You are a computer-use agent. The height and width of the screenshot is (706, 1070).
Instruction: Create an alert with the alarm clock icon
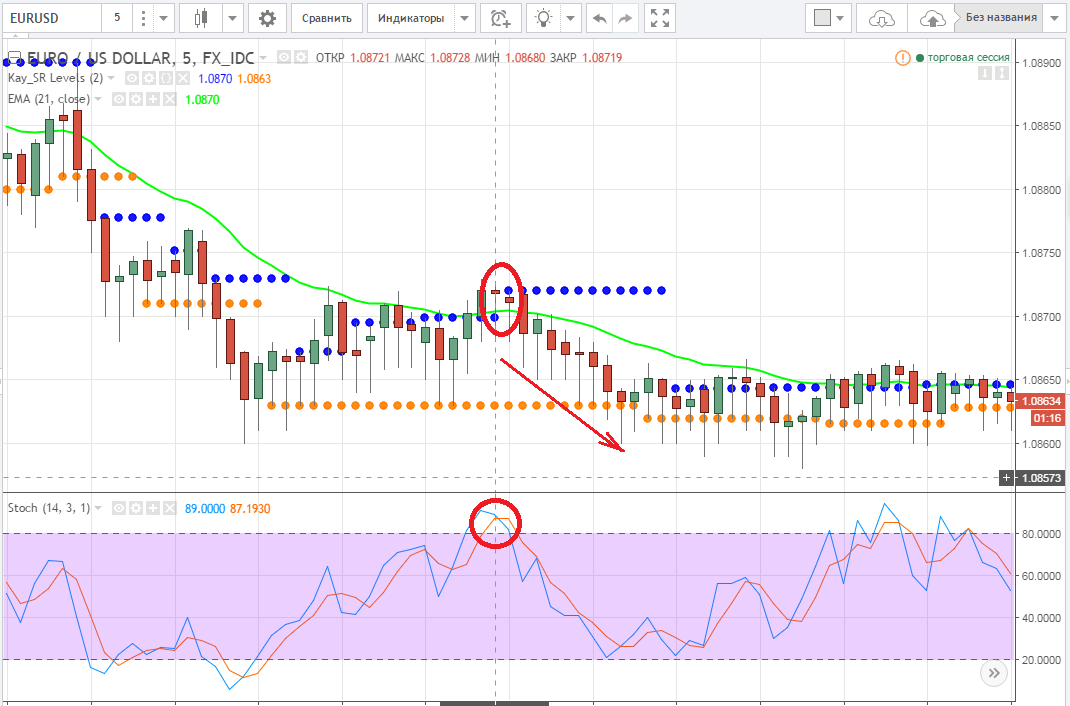[x=500, y=18]
